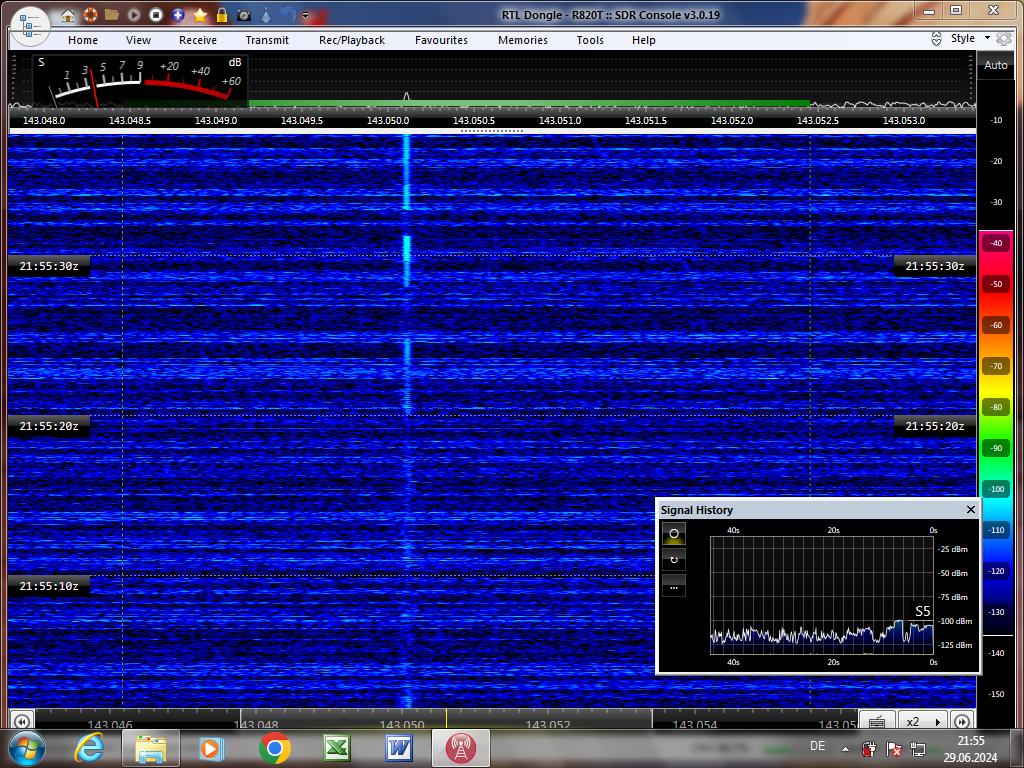The image size is (1024, 768).
Task: Open Windows Media Player from the taskbar
Action: pos(211,748)
